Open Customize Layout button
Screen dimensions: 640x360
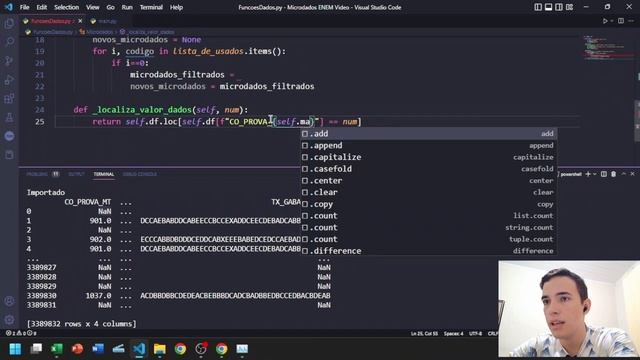569,7
